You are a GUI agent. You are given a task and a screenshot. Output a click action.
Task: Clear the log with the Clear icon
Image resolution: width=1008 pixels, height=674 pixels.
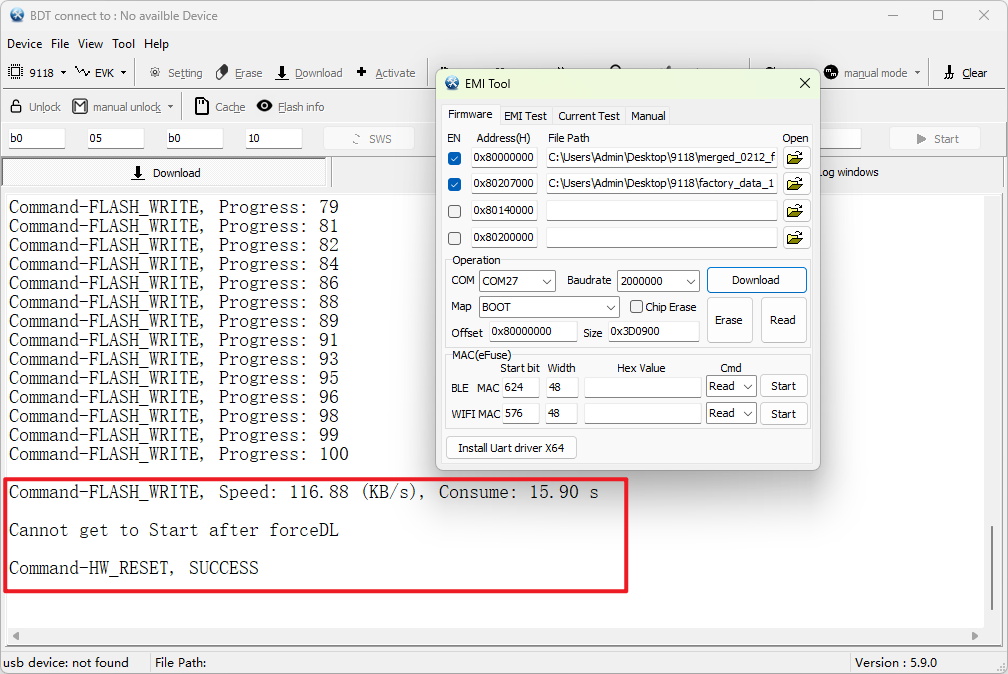coord(948,73)
